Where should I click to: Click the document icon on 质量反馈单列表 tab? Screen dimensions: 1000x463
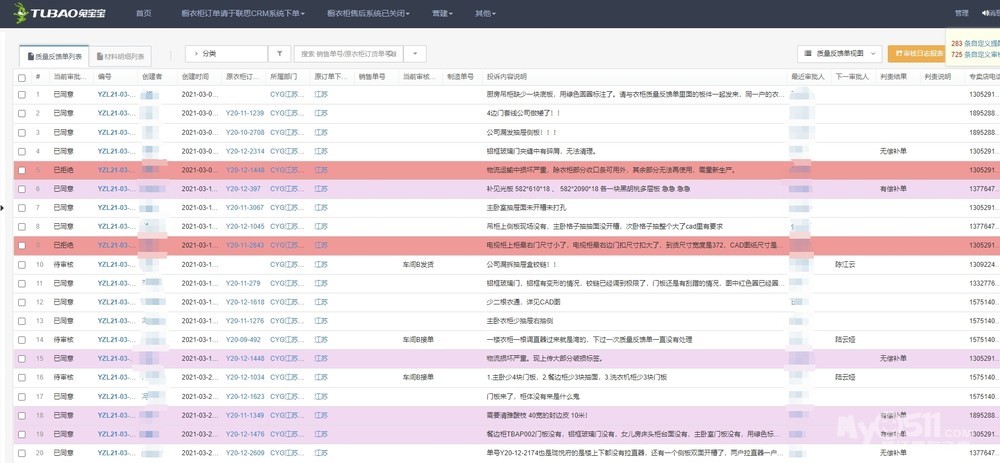click(30, 56)
